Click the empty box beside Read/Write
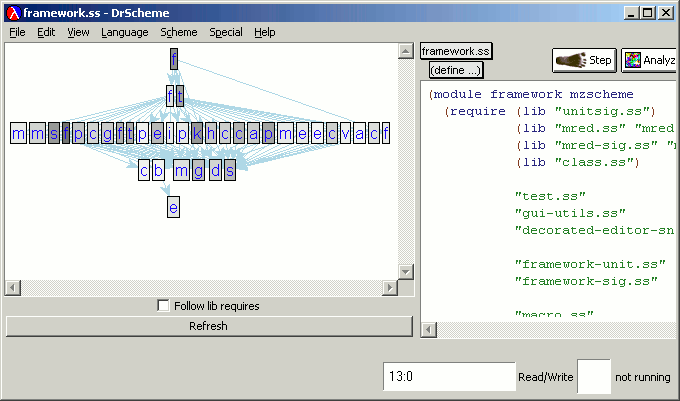Viewport: 680px width, 401px height. [x=594, y=376]
